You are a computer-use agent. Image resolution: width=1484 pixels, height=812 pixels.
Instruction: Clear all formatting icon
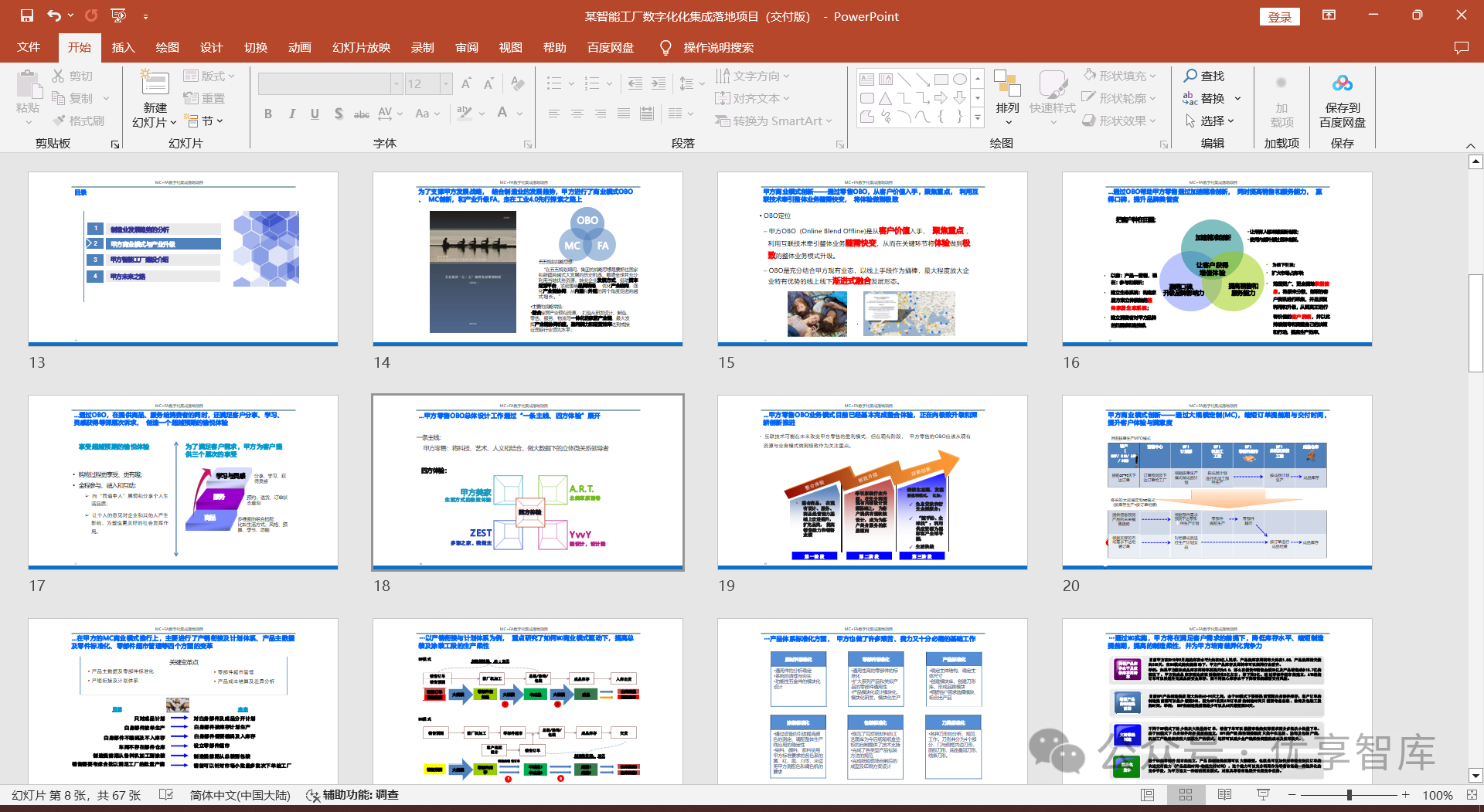[x=518, y=83]
